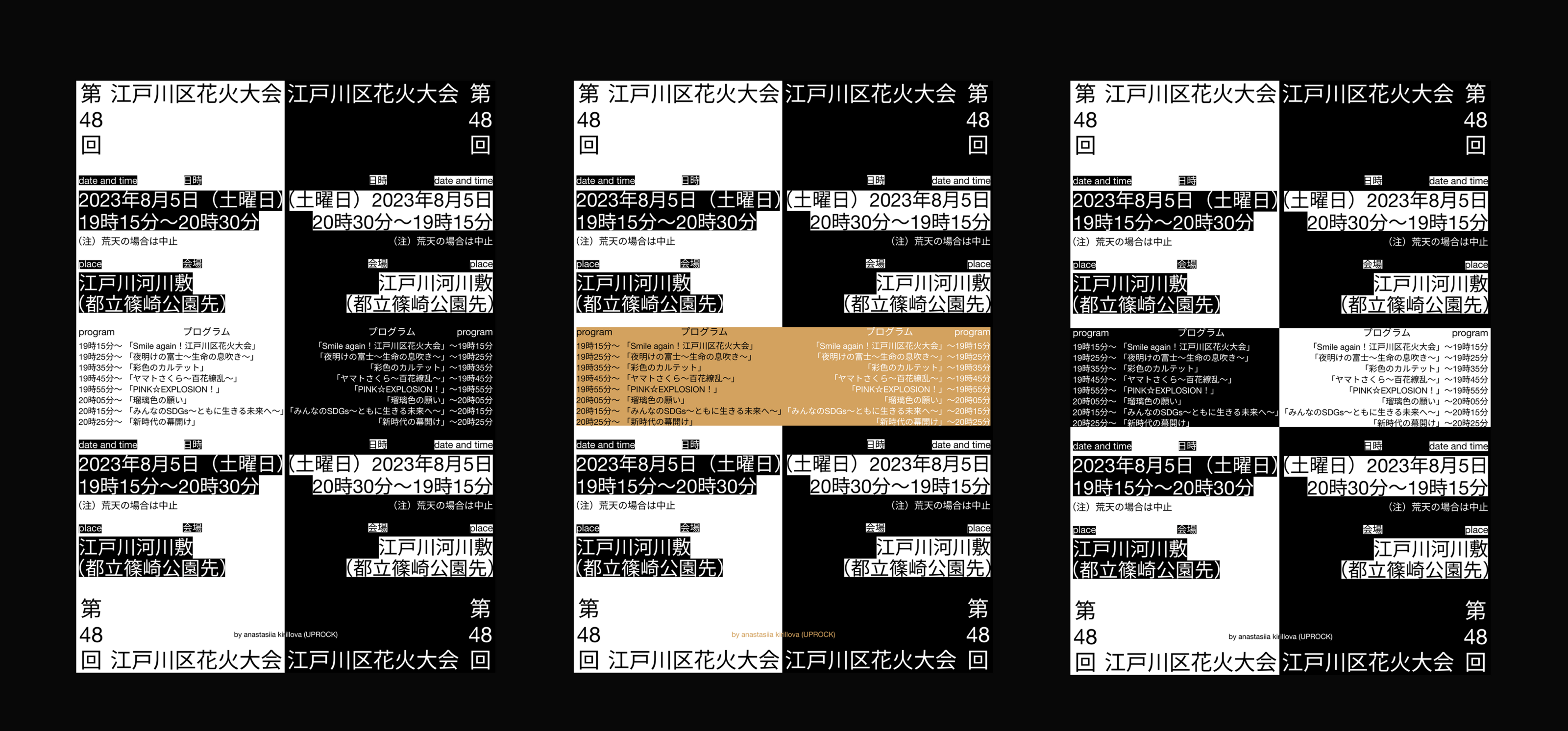This screenshot has height=731, width=1568.
Task: Click the top 'date and time' label on left poster's white half
Action: (108, 181)
